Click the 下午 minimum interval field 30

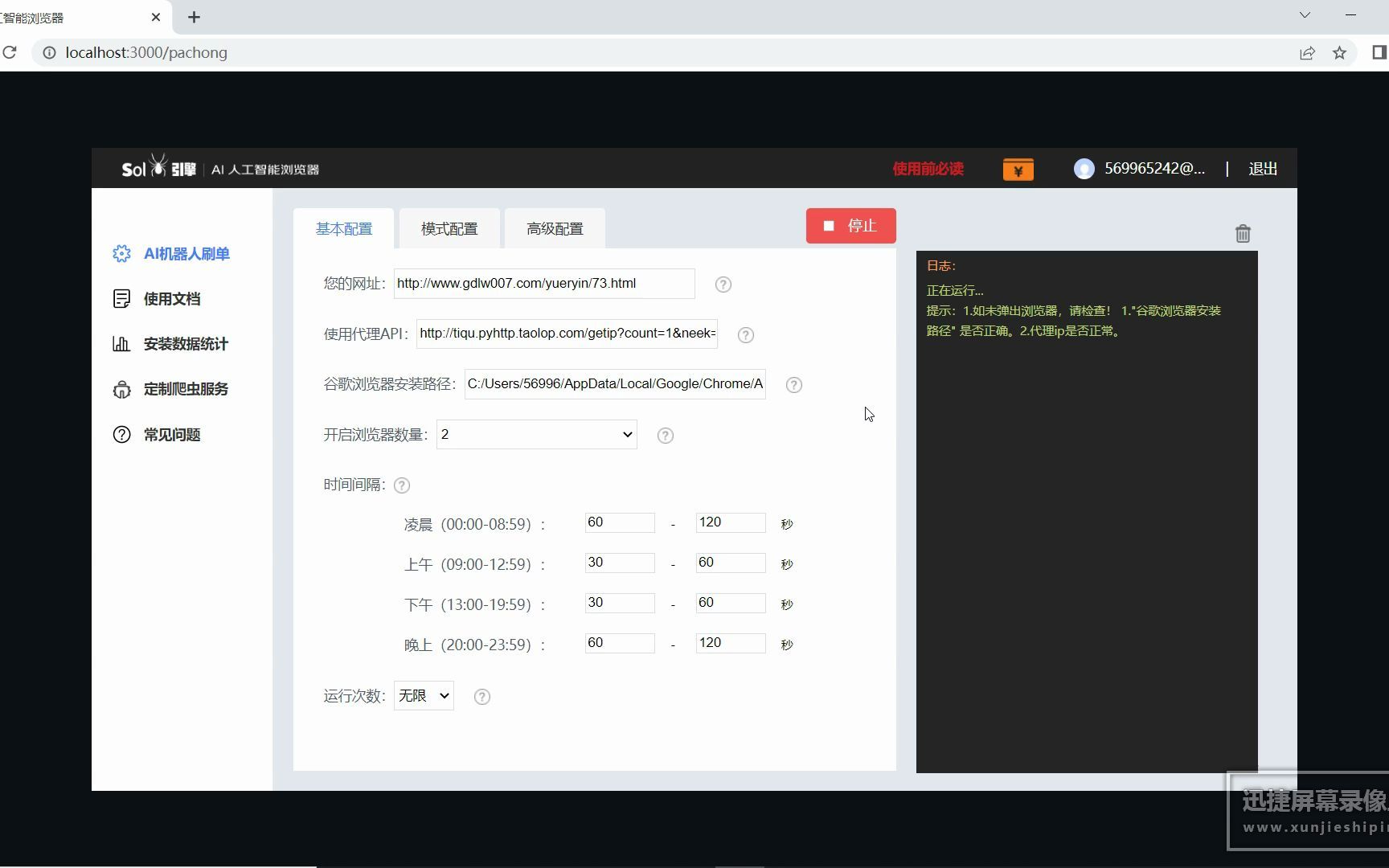click(620, 603)
